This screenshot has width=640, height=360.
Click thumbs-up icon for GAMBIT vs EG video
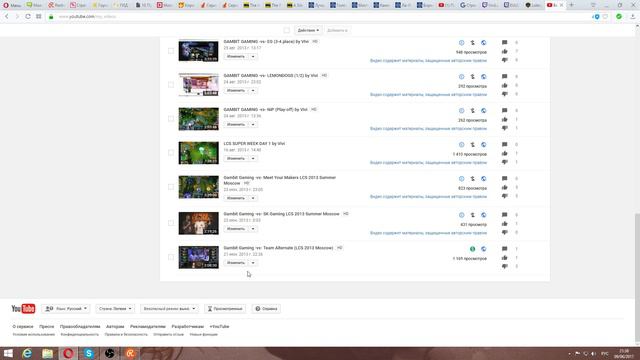tap(504, 51)
